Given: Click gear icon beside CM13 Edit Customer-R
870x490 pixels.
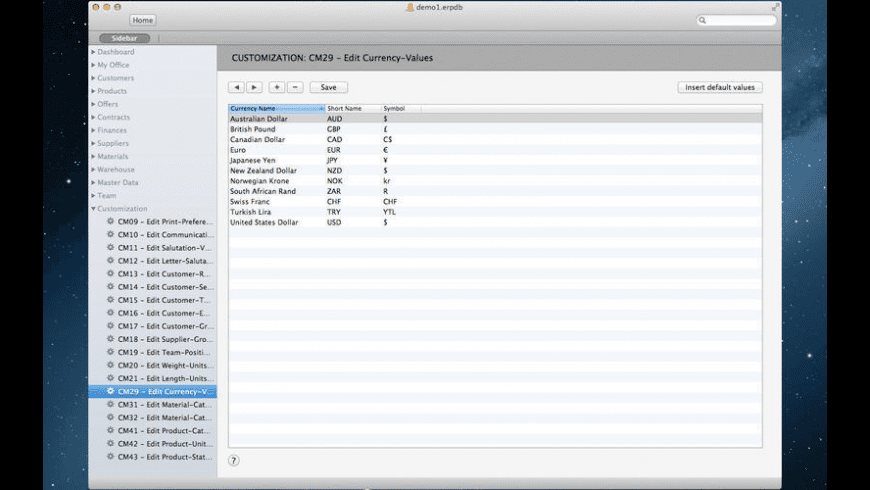Looking at the screenshot, I should (110, 274).
